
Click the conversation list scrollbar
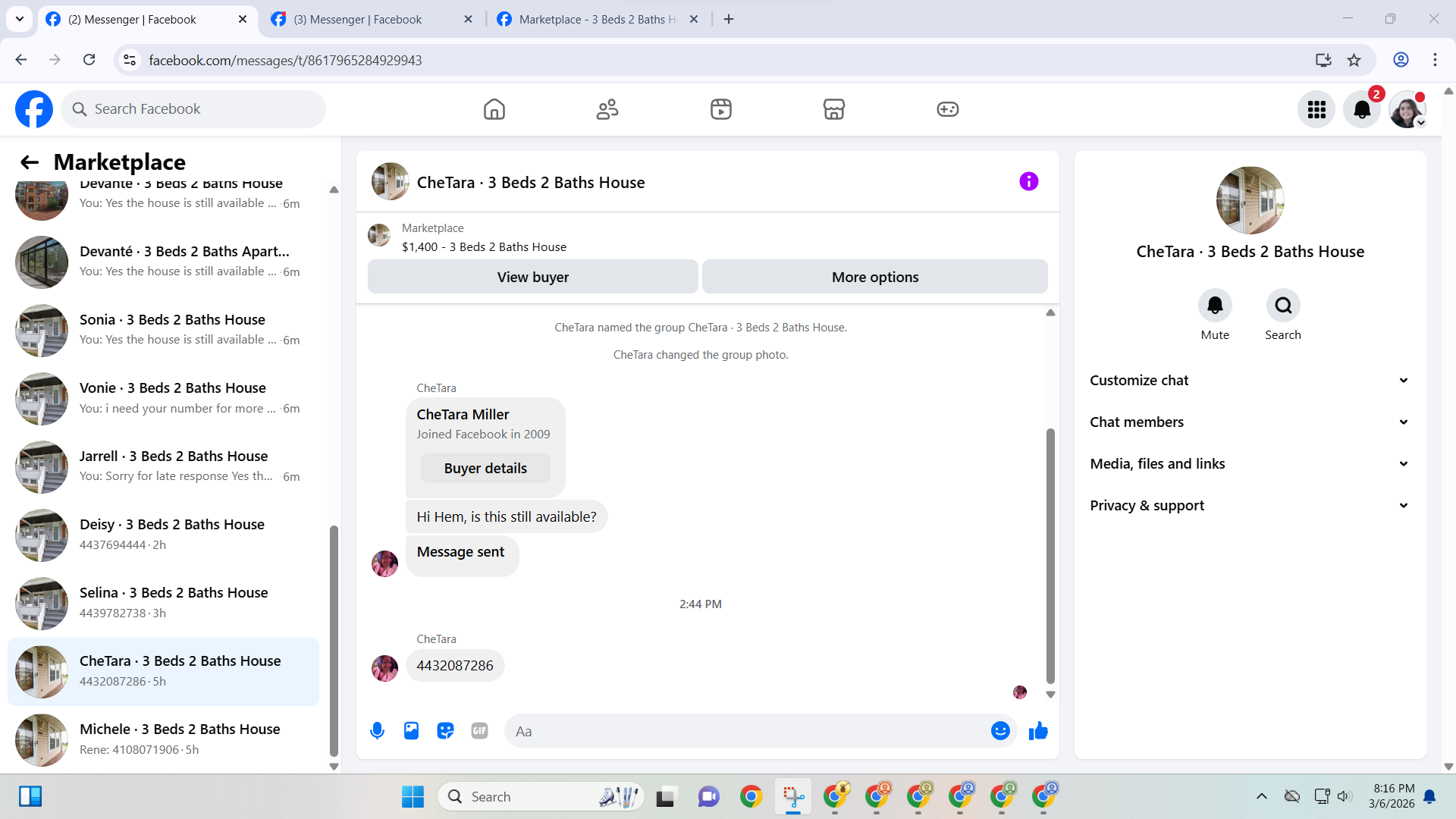tap(334, 641)
